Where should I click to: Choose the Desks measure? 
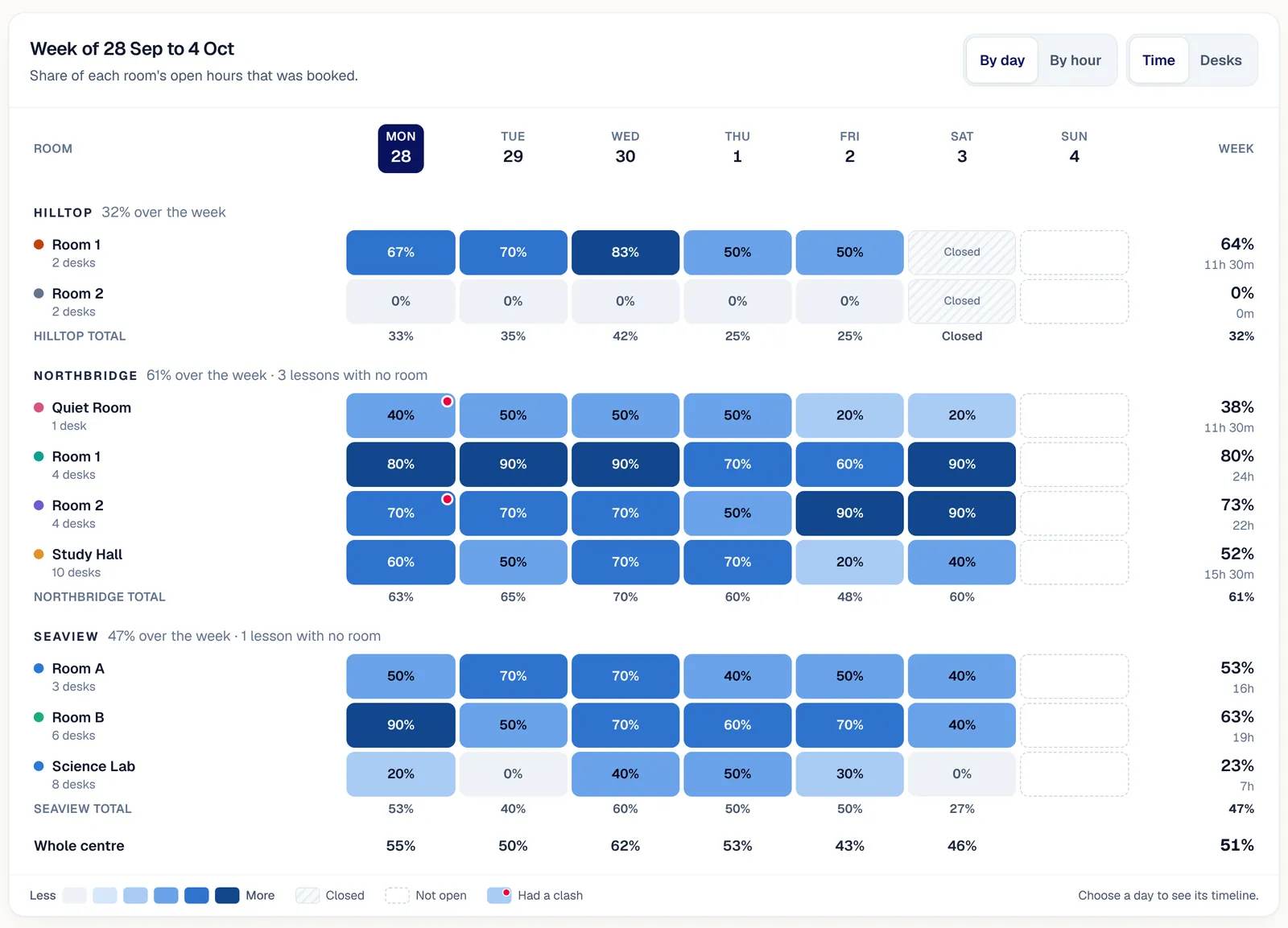[x=1220, y=60]
